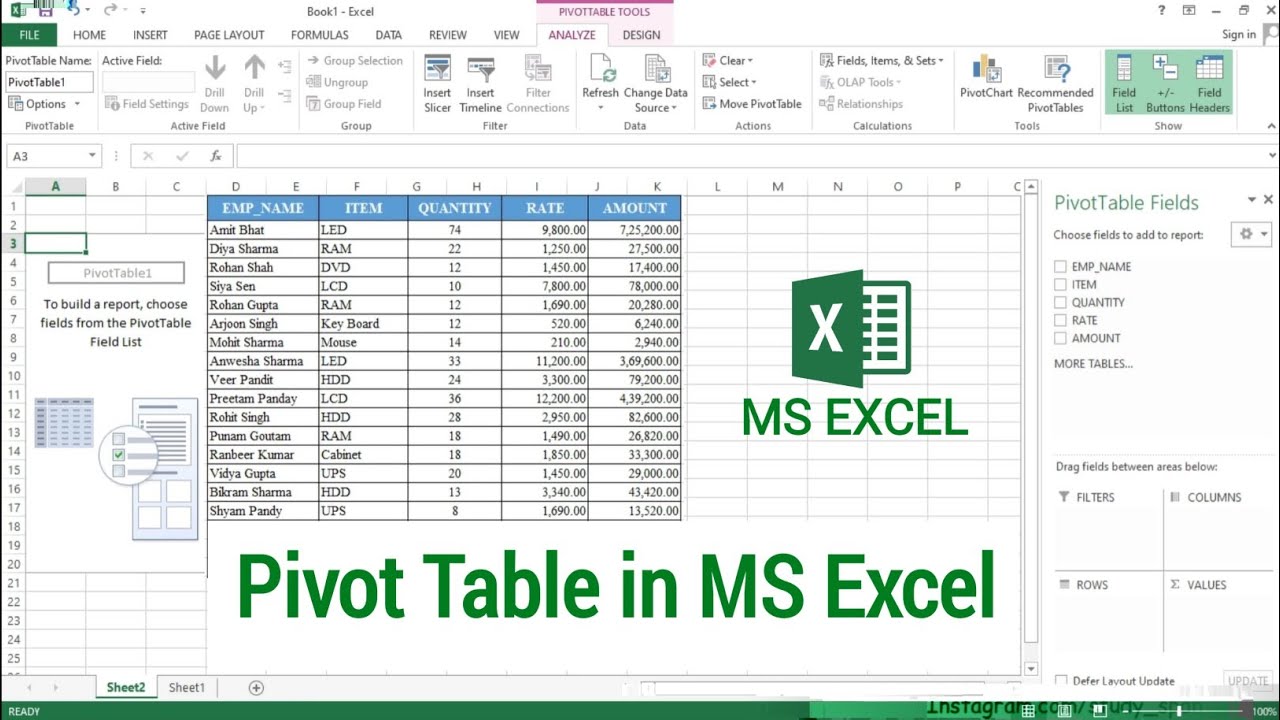The image size is (1280, 720).
Task: Click the PivotTable1 placeholder button
Action: [116, 273]
